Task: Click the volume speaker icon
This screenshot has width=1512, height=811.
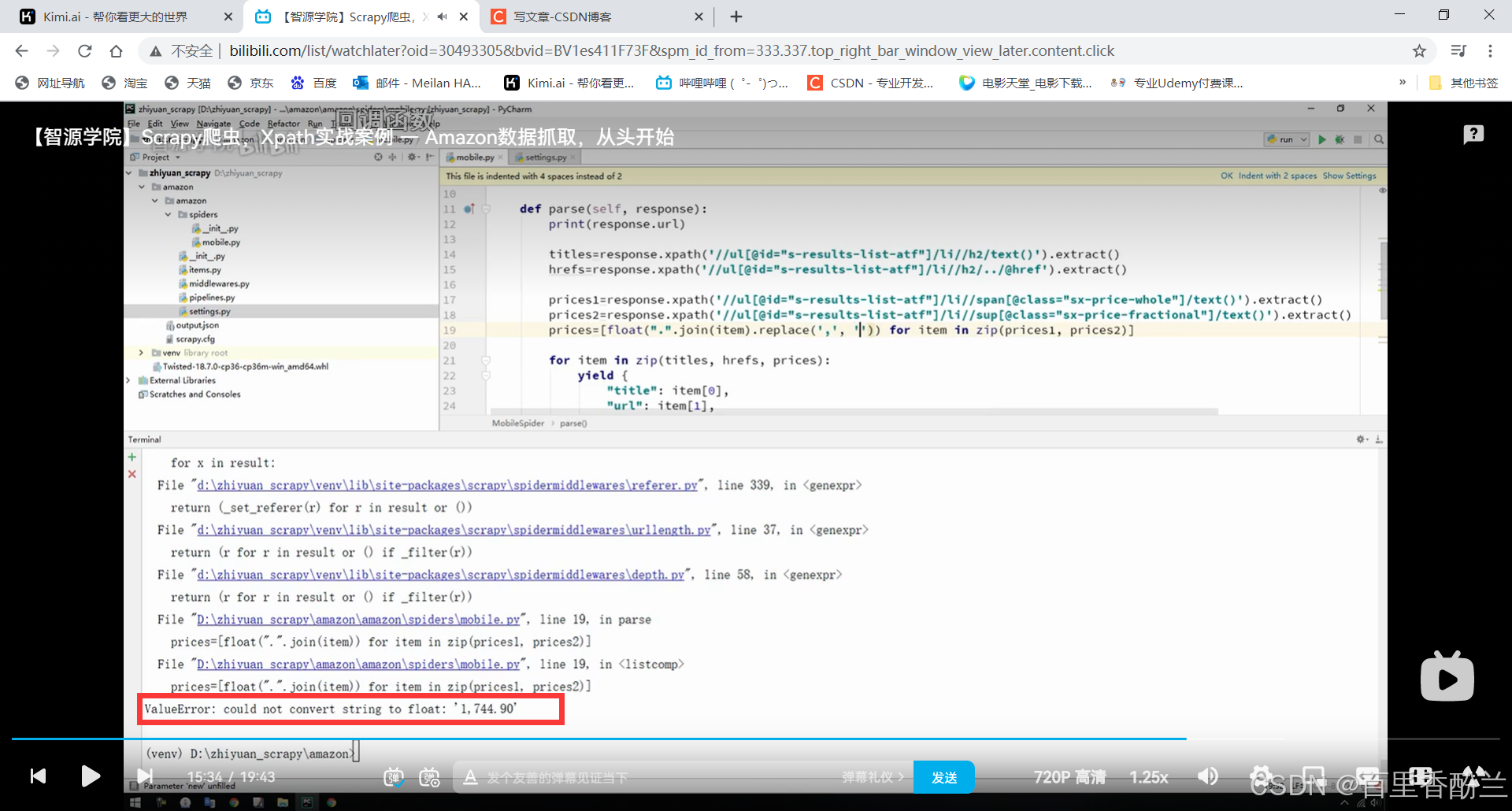Action: [1207, 777]
